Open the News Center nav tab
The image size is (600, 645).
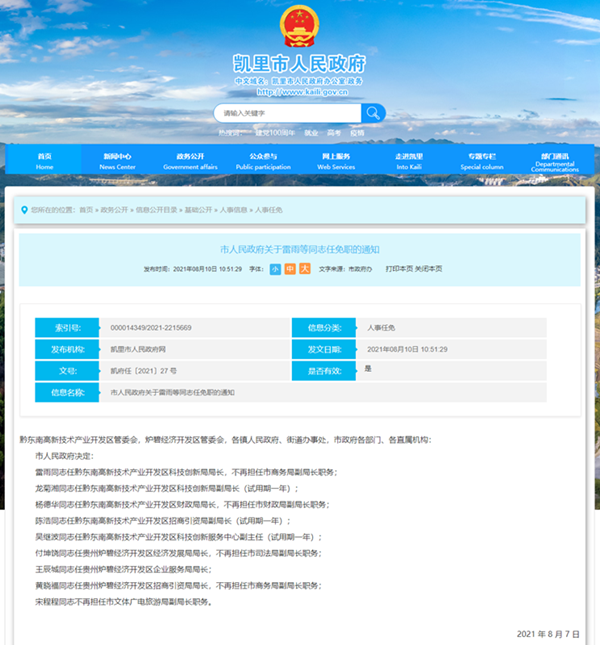pyautogui.click(x=117, y=161)
